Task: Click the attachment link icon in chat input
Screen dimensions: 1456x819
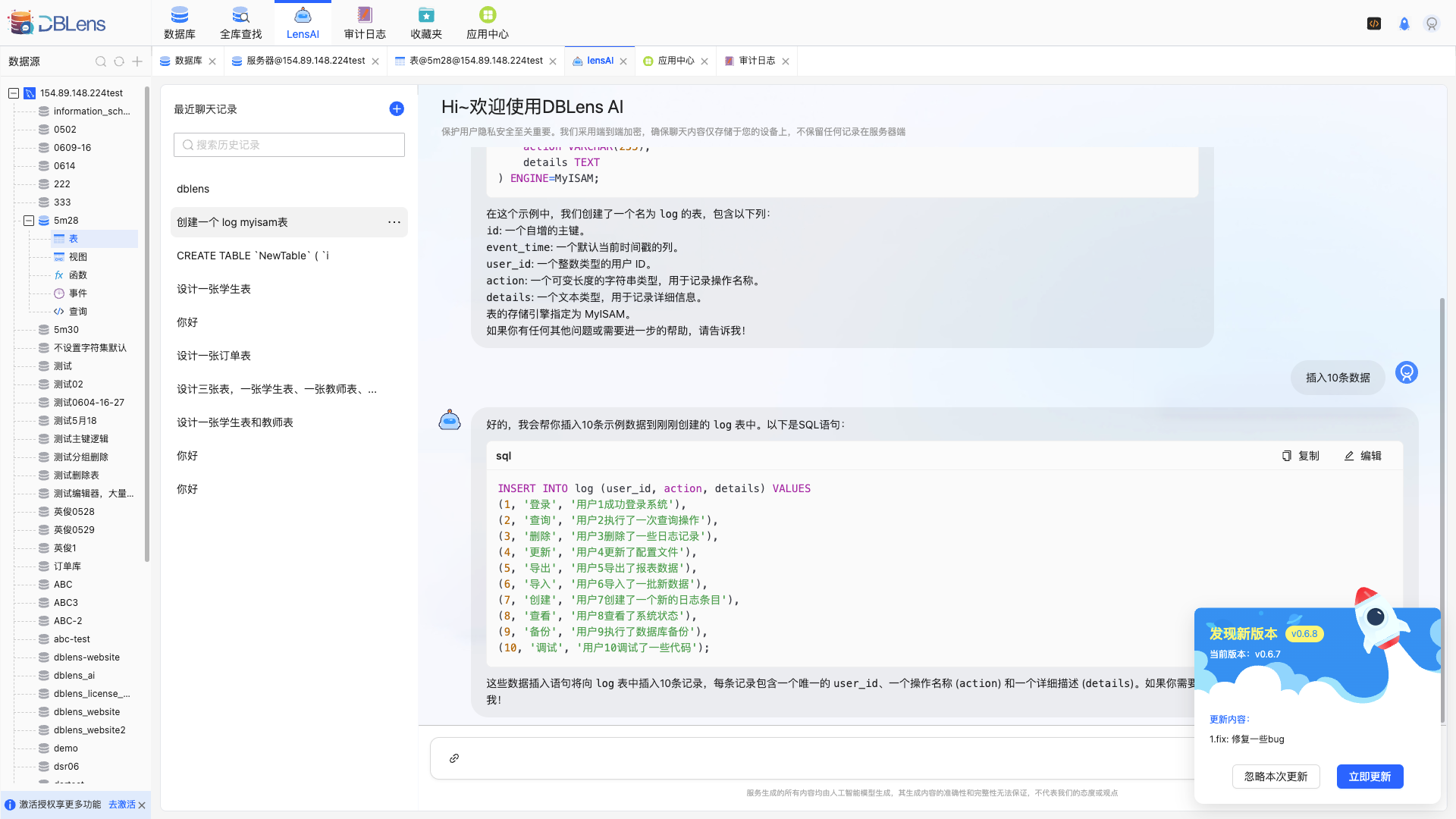Action: point(453,758)
